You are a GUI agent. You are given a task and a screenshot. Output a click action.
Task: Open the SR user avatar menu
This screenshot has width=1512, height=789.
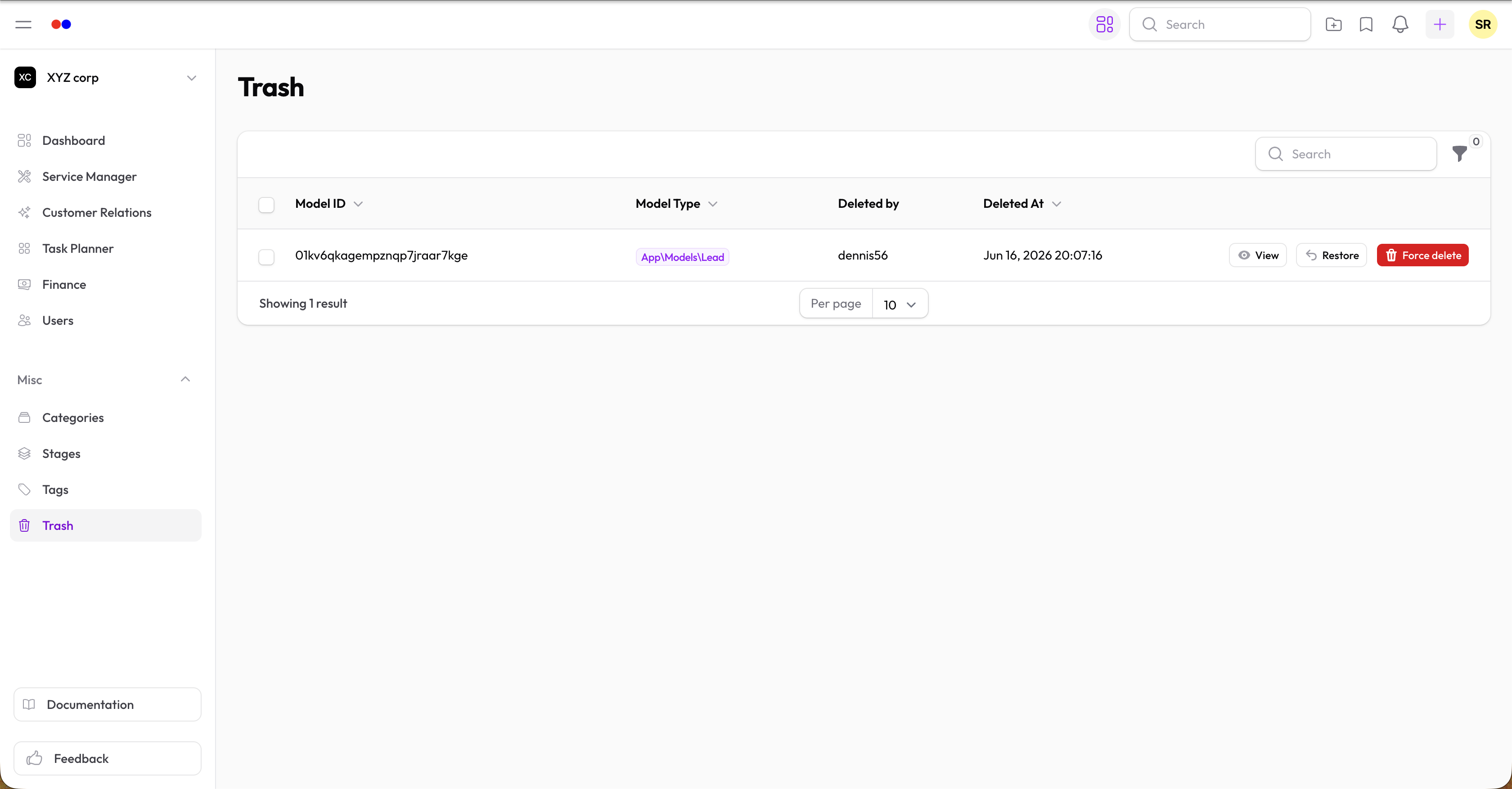1483,25
